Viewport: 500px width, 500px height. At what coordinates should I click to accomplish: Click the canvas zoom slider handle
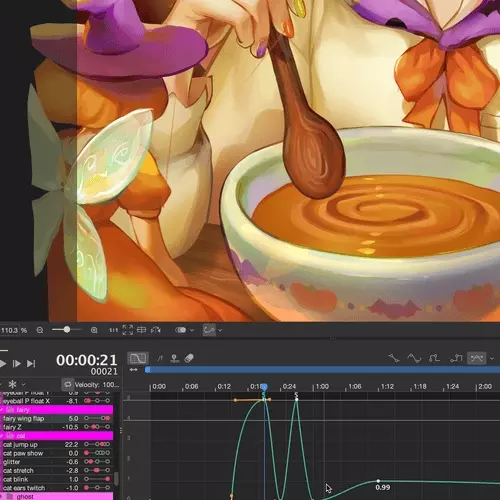pyautogui.click(x=67, y=330)
